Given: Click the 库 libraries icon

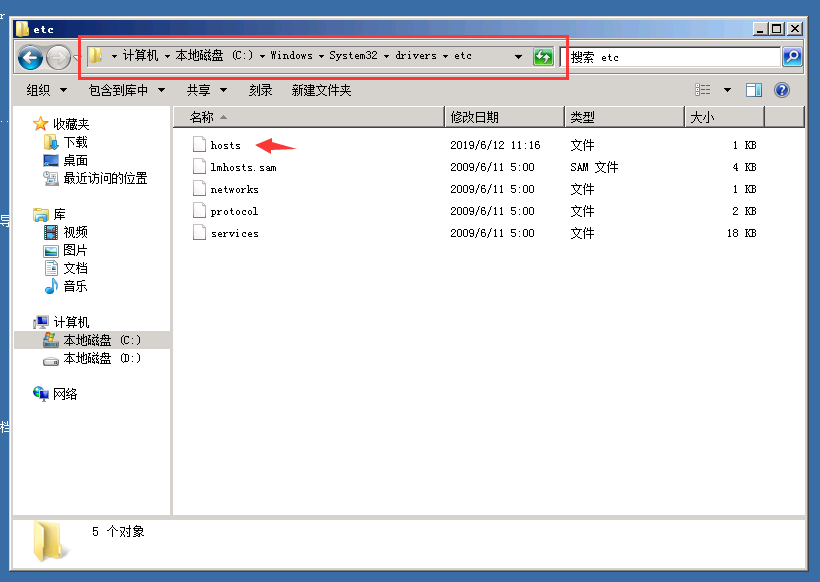Looking at the screenshot, I should 41,214.
